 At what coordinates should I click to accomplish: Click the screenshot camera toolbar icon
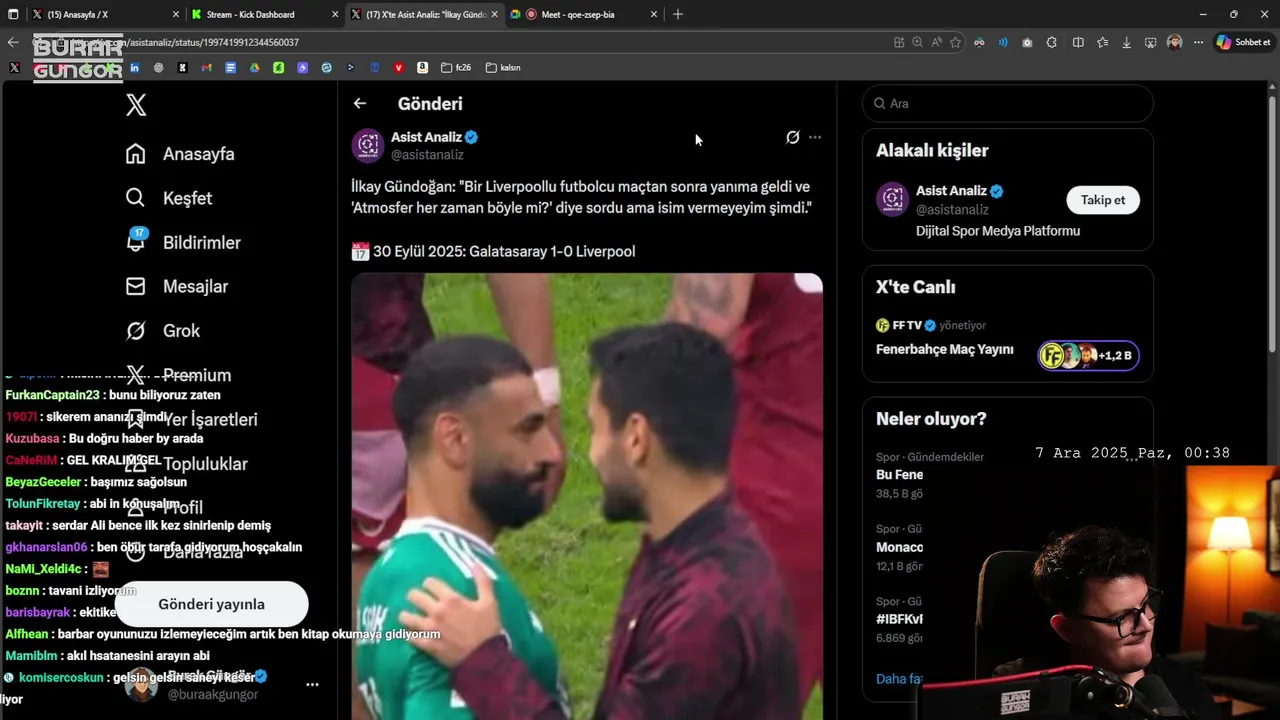(x=1027, y=42)
